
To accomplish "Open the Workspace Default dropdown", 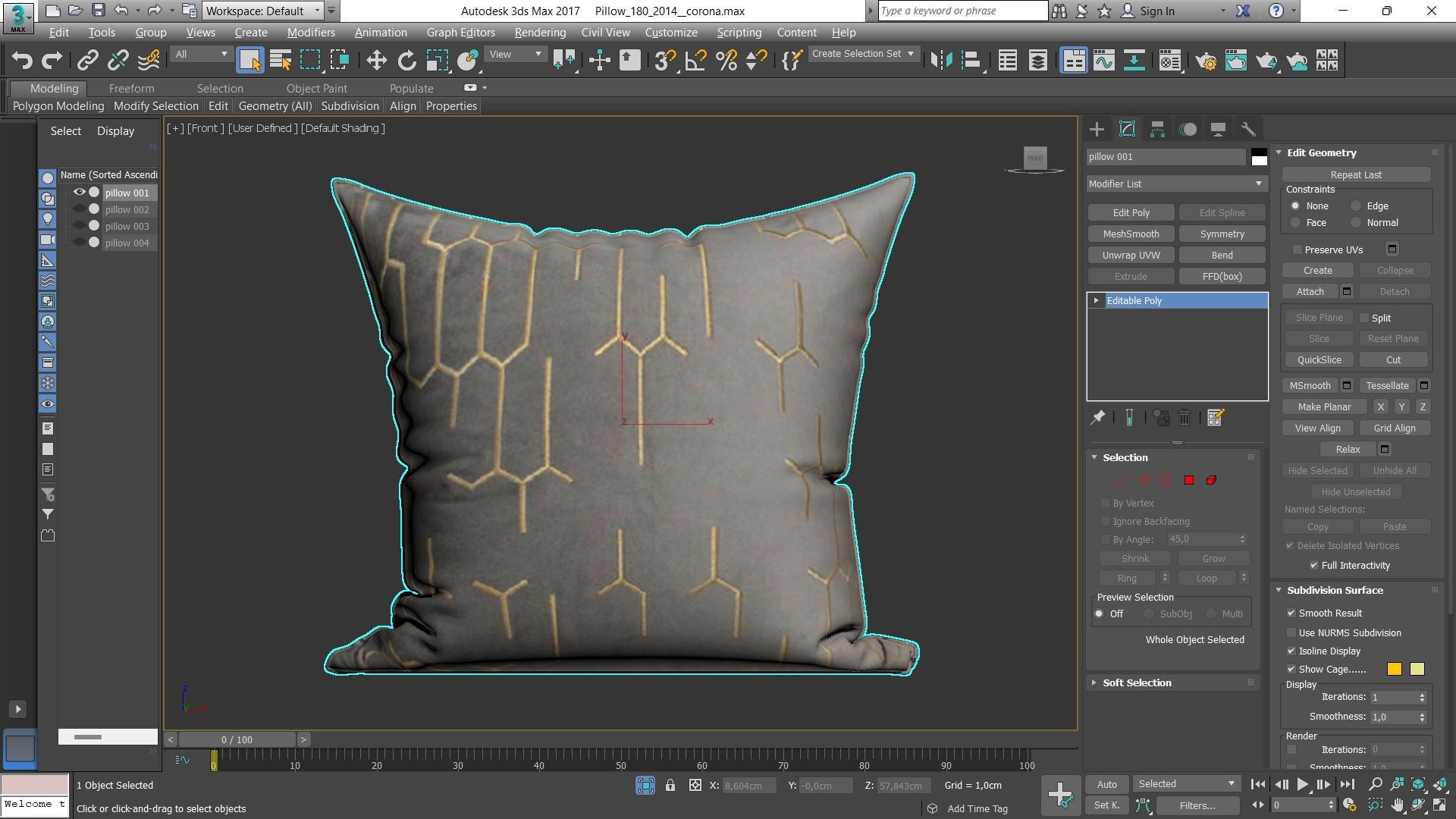I will [x=262, y=11].
